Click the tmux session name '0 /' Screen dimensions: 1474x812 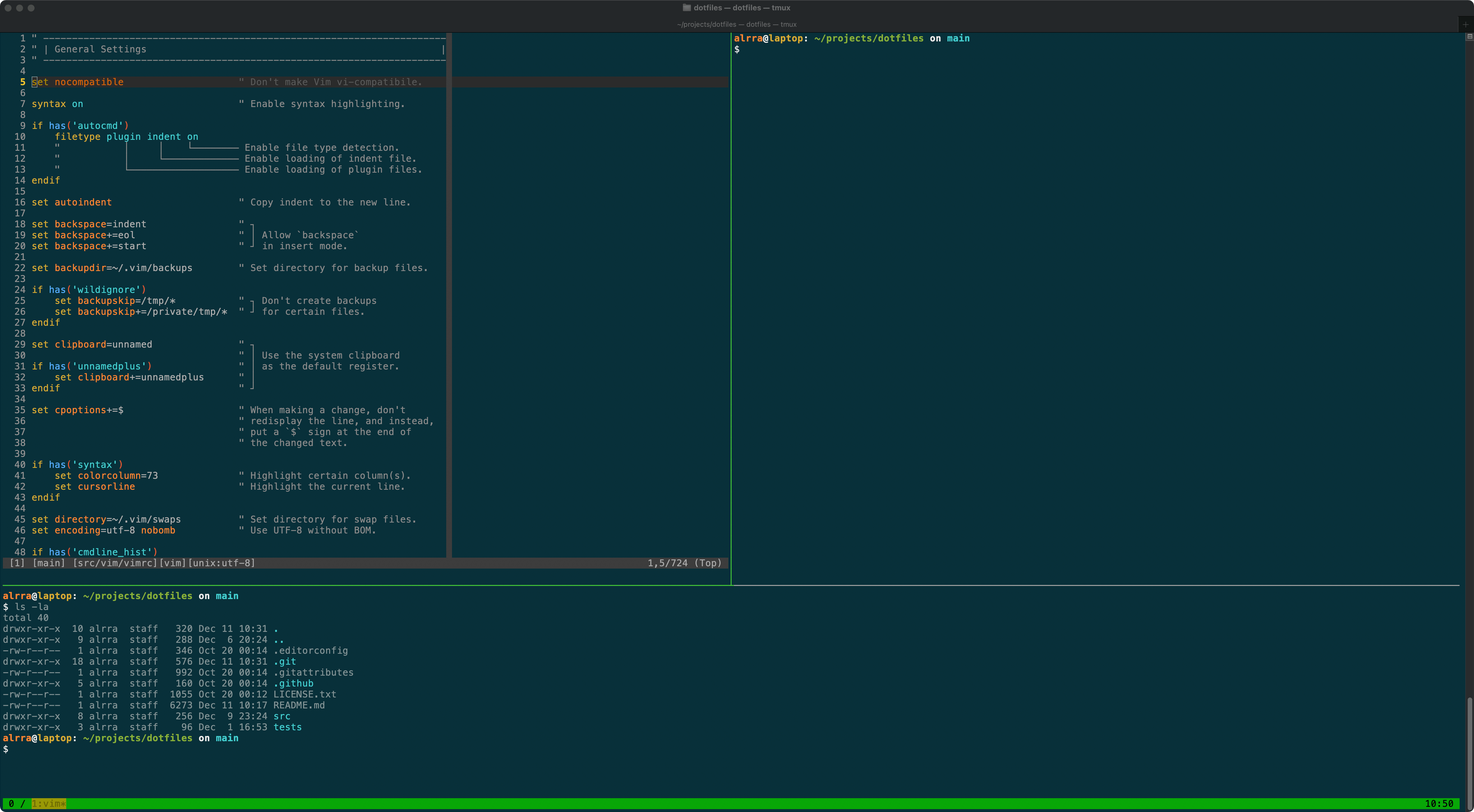(x=17, y=803)
